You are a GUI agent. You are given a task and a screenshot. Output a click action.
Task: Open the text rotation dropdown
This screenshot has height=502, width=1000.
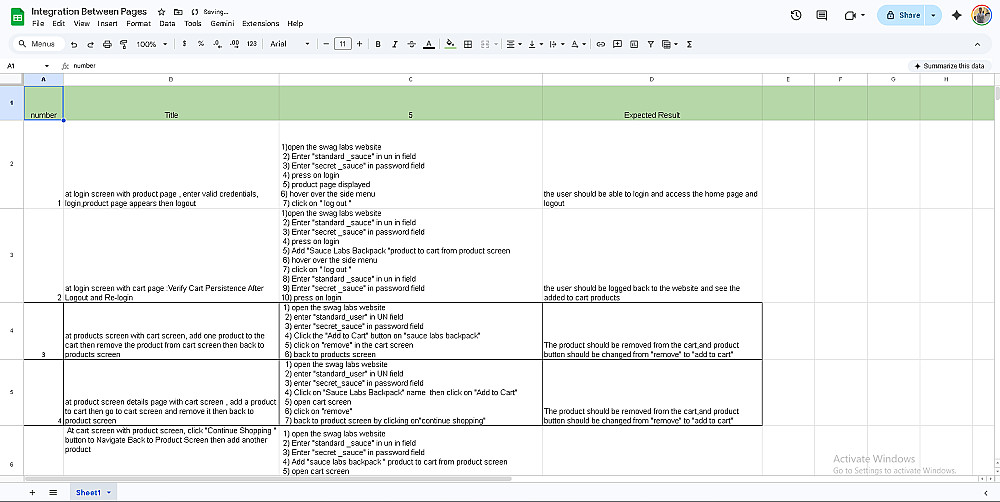coord(578,44)
